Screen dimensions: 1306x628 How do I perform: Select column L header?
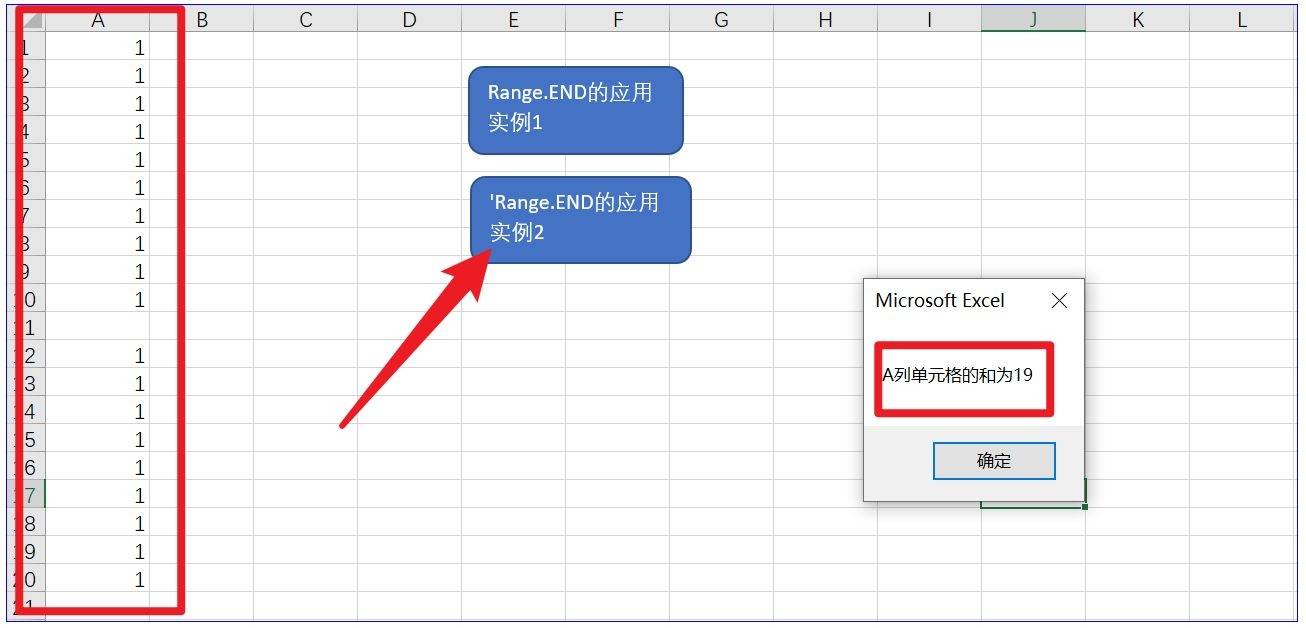click(x=1241, y=20)
